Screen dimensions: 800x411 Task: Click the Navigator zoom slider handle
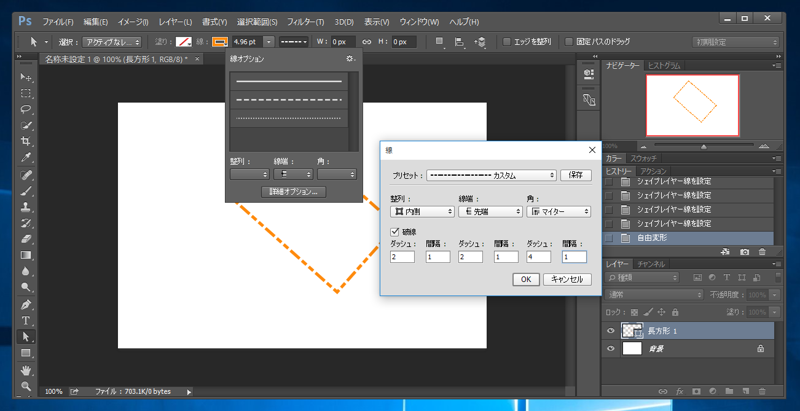click(704, 147)
